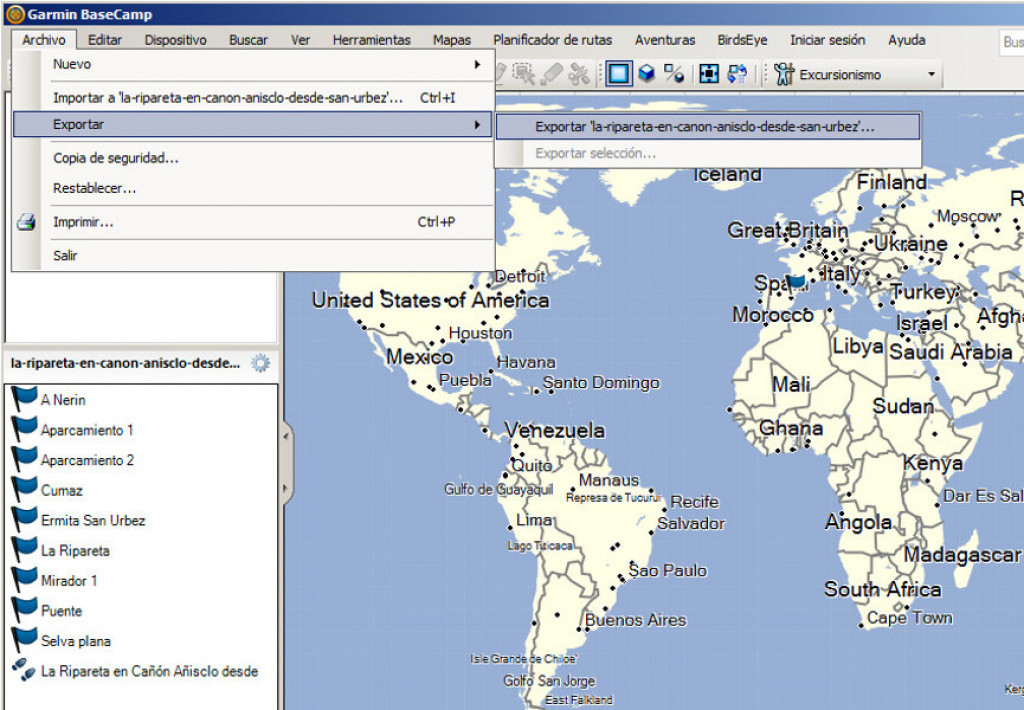The width and height of the screenshot is (1024, 710).
Task: Click the greyed select tool icon
Action: (x=523, y=74)
